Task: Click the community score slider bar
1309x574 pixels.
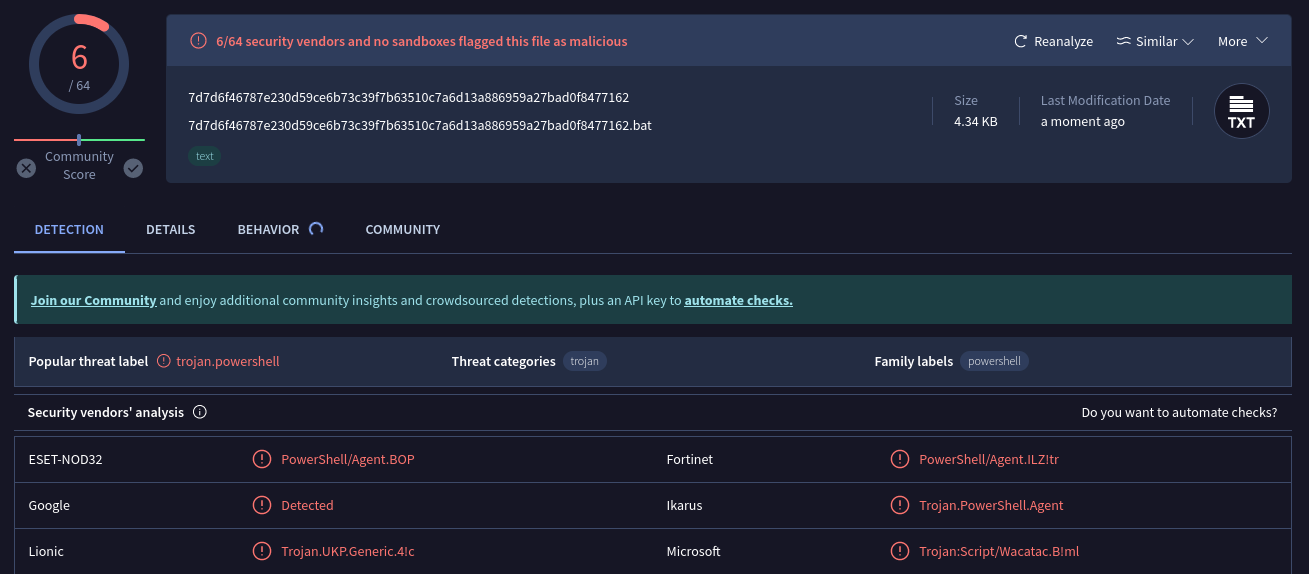Action: click(x=79, y=140)
